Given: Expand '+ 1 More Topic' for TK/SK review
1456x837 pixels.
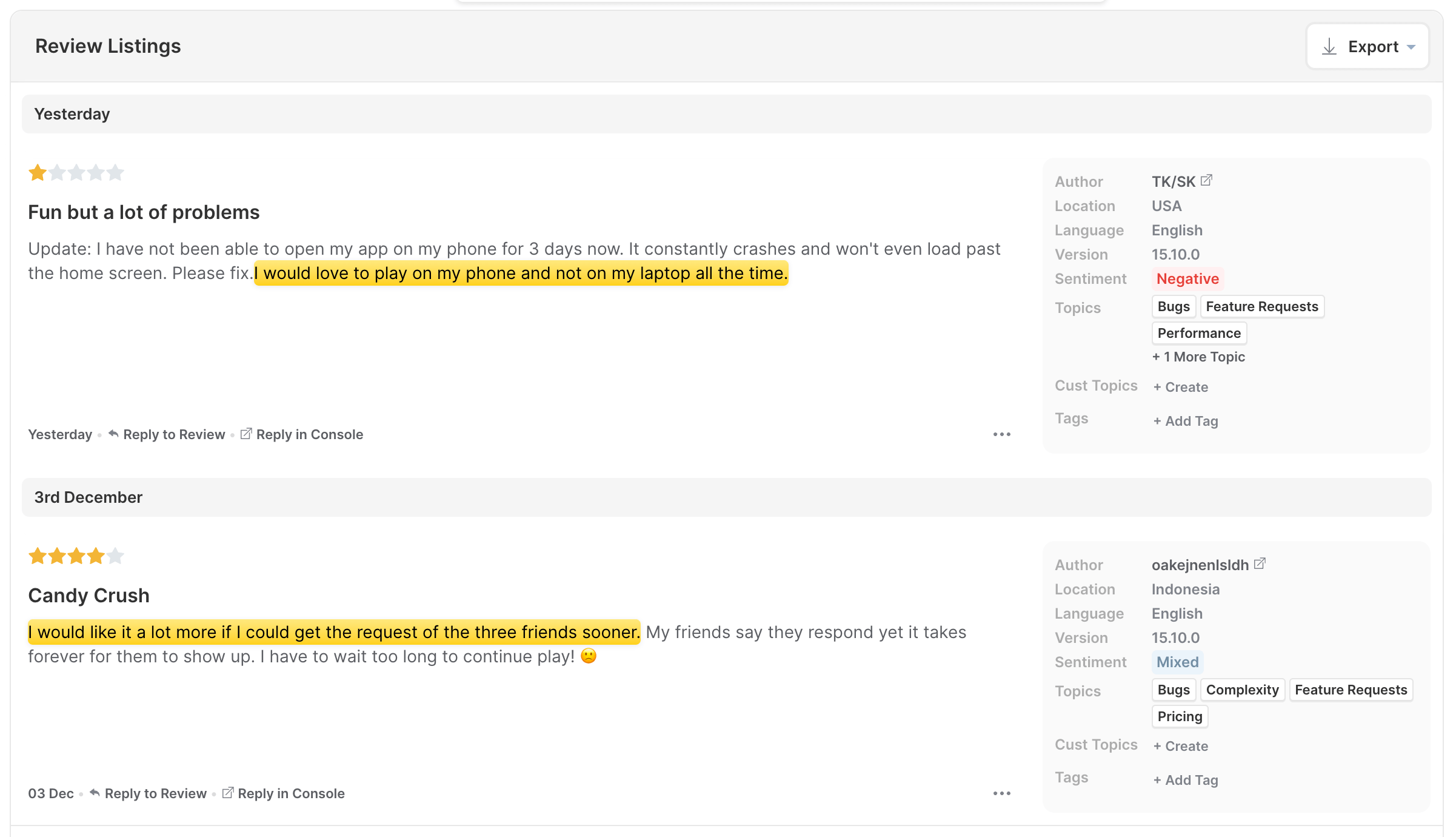Looking at the screenshot, I should [1198, 357].
